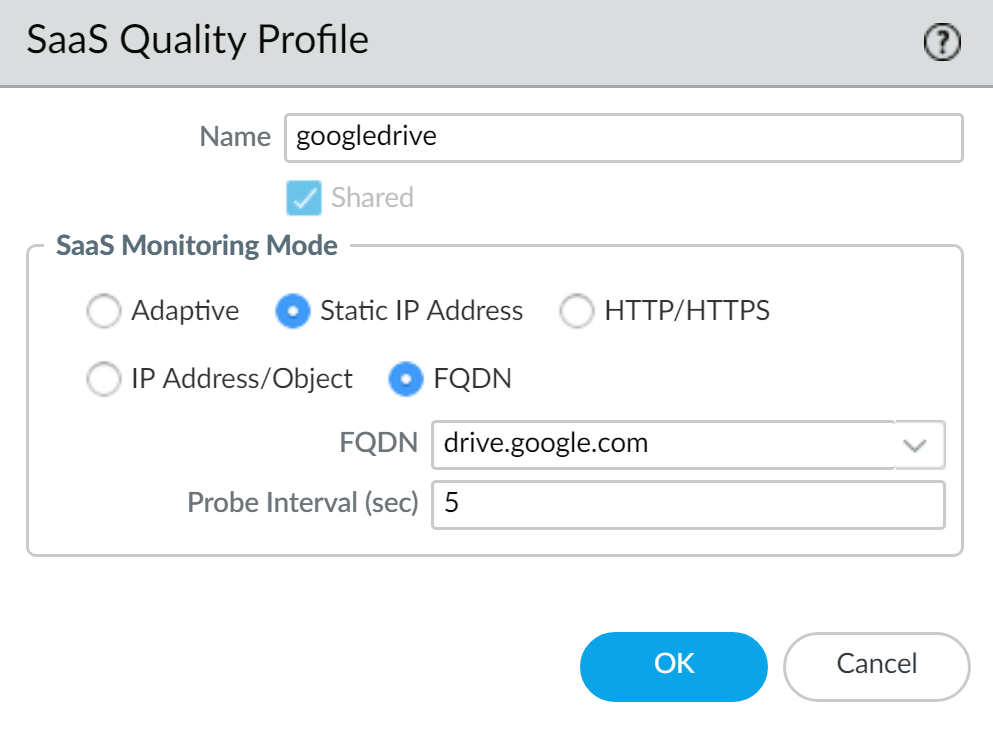993x738 pixels.
Task: Click the Name field containing googledrive
Action: point(623,138)
